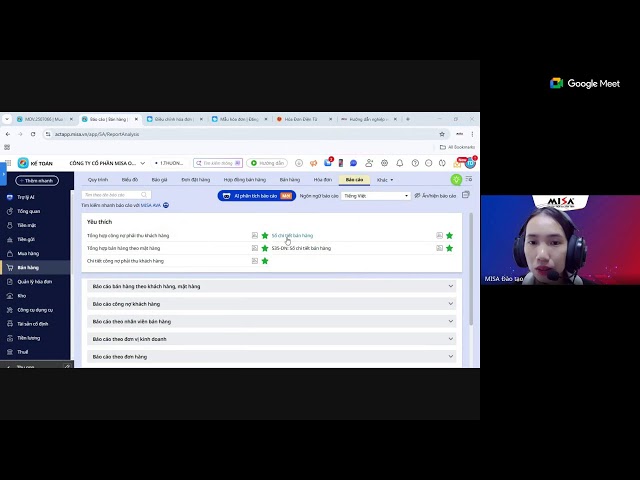Click the report name search field

[x=112, y=195]
